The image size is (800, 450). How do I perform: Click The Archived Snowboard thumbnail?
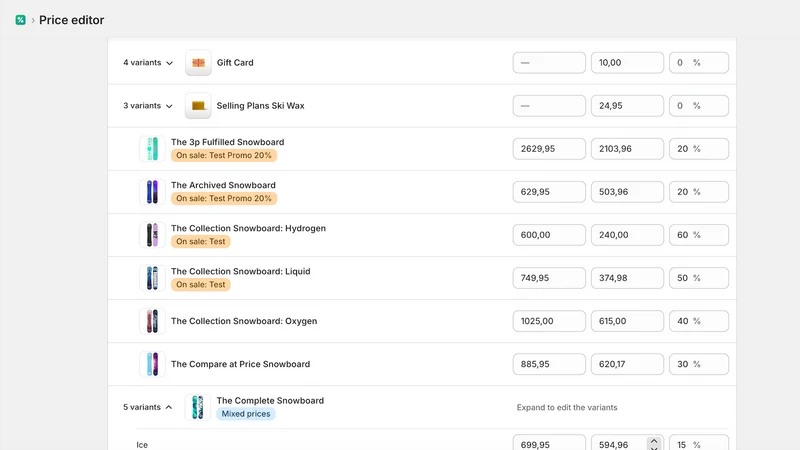(x=152, y=192)
